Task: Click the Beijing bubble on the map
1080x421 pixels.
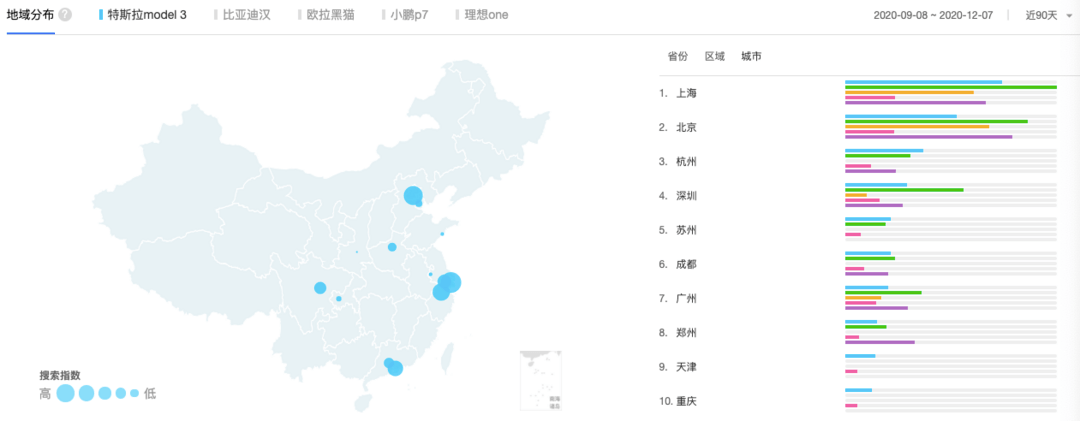Action: (413, 196)
